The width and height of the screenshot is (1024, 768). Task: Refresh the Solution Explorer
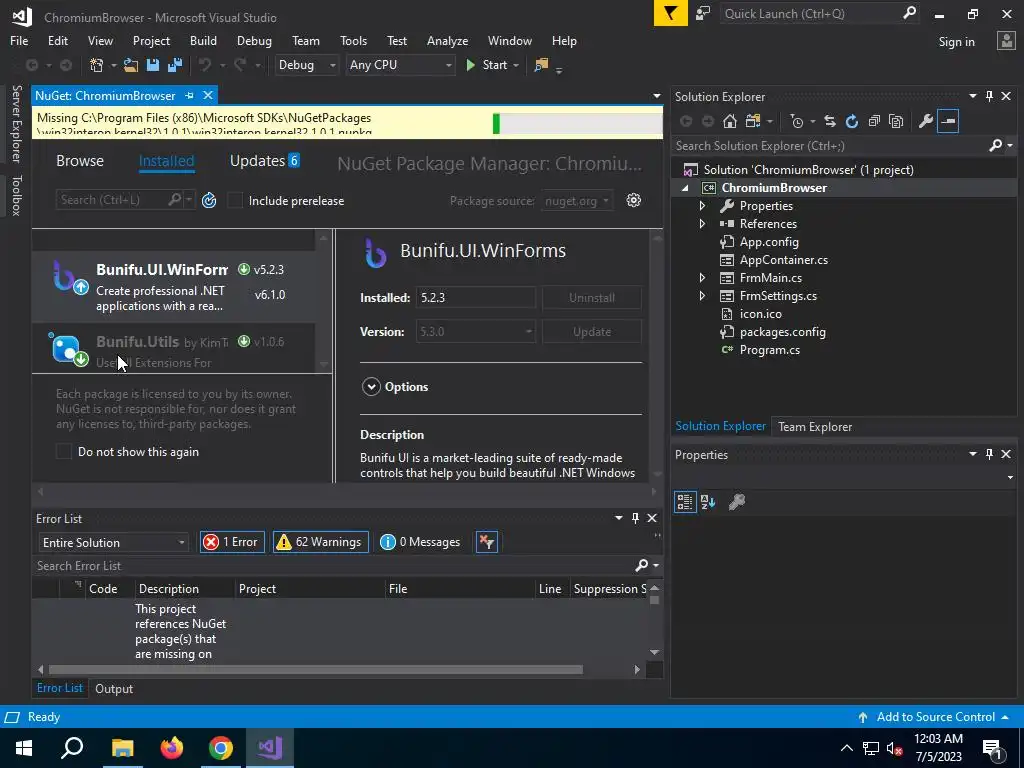[852, 121]
